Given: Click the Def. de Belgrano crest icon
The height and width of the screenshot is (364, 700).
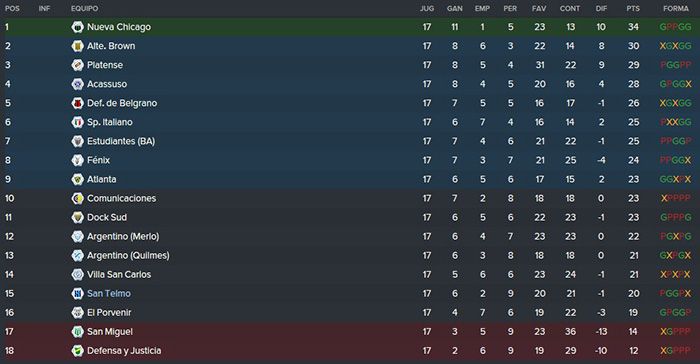Looking at the screenshot, I should pos(78,103).
